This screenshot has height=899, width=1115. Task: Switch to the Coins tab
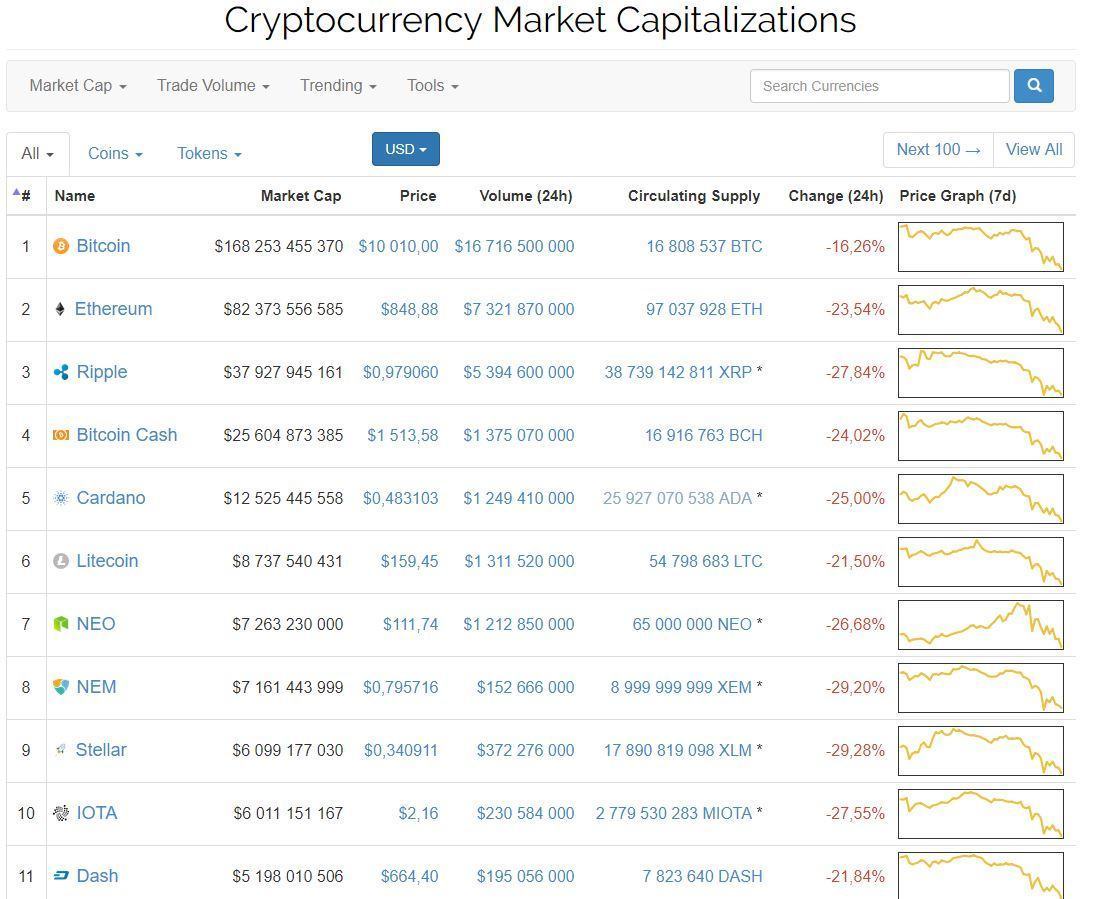[x=115, y=154]
